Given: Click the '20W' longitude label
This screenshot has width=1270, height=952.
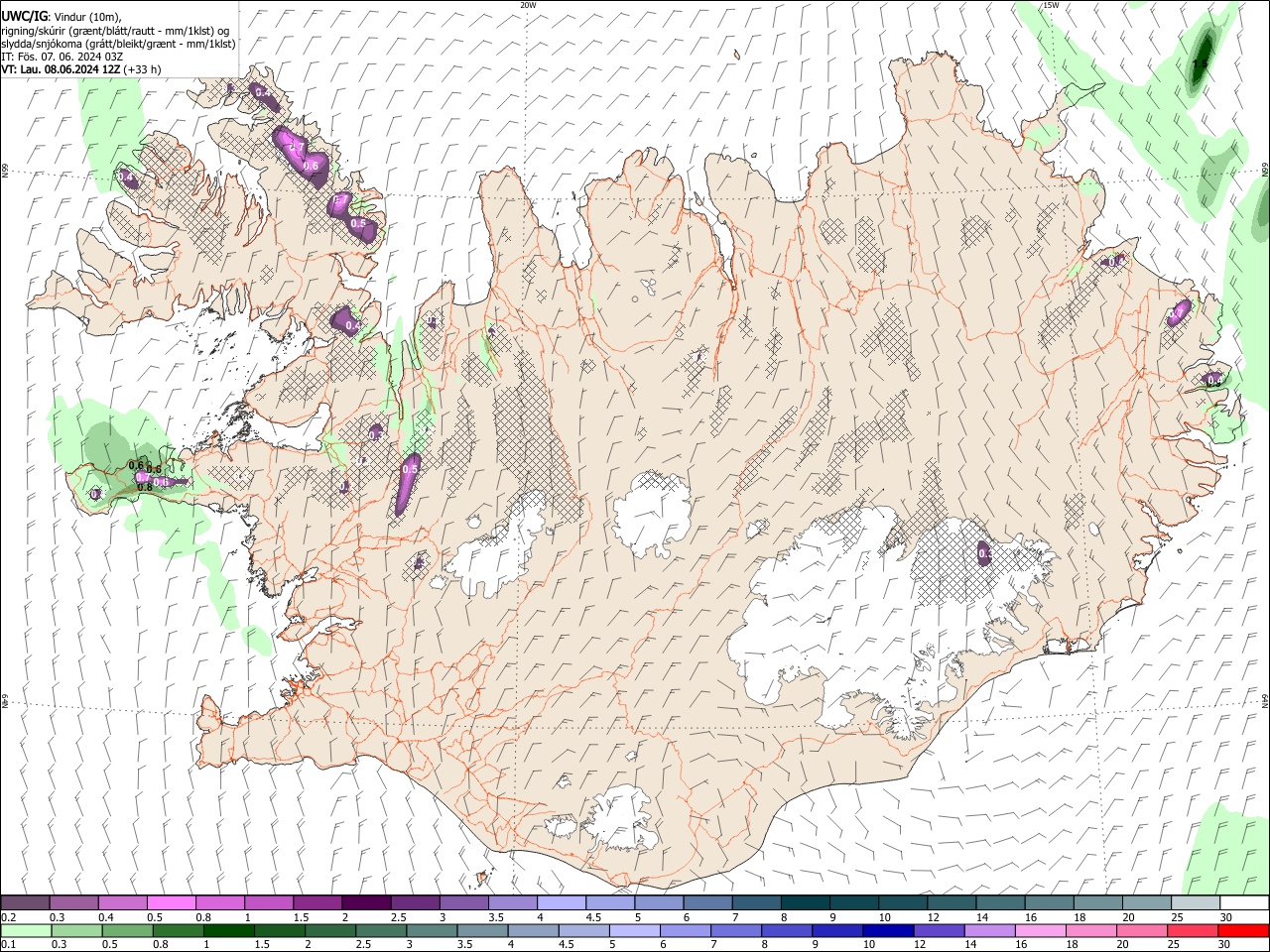Looking at the screenshot, I should point(528,5).
